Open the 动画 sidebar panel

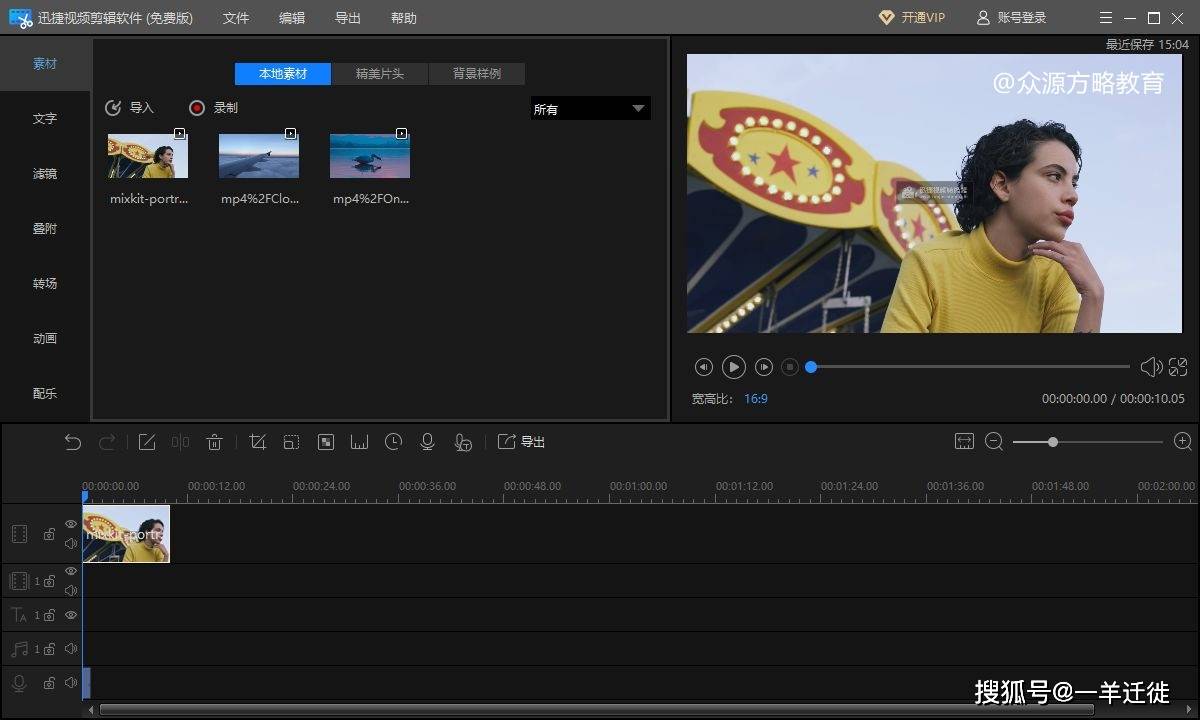point(45,338)
